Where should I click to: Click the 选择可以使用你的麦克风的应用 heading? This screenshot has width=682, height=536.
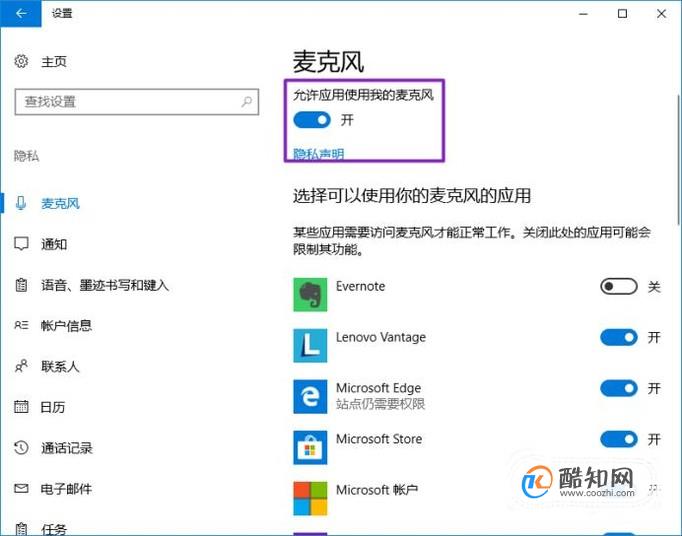412,196
